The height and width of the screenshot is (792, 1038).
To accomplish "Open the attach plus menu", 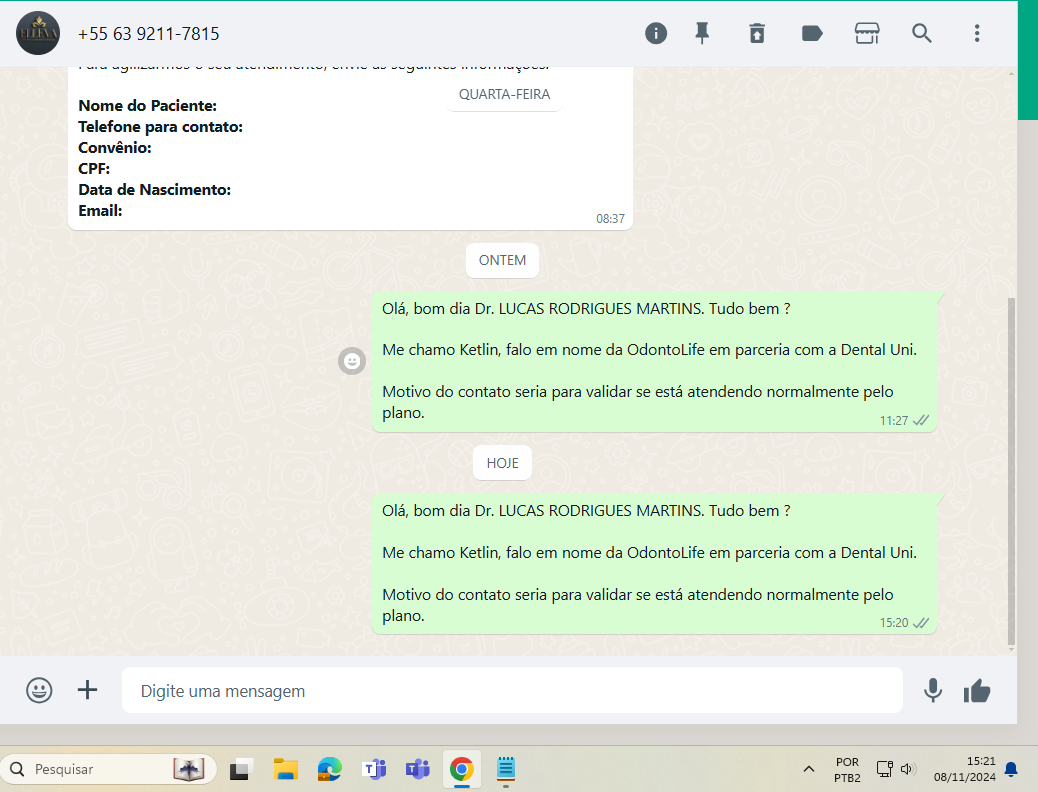I will (87, 690).
